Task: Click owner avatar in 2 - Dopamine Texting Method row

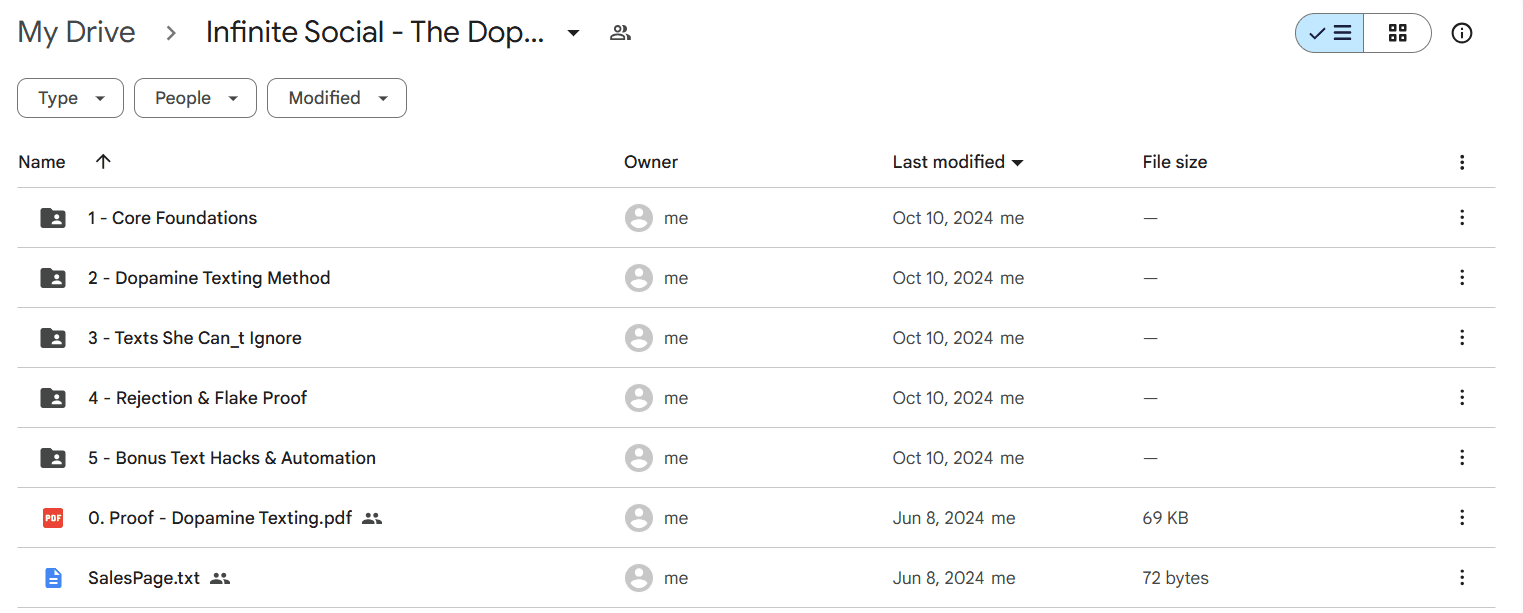Action: tap(639, 278)
